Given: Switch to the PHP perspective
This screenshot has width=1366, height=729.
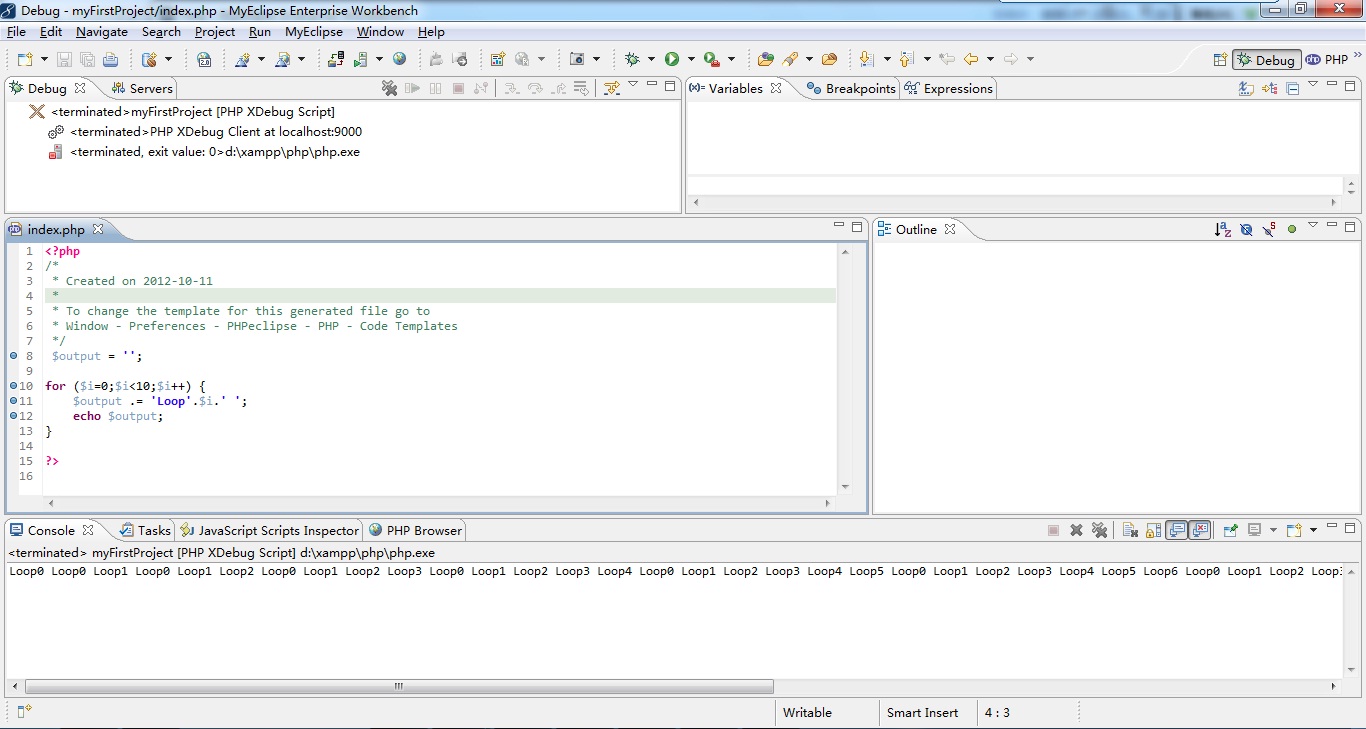Looking at the screenshot, I should coord(1327,60).
